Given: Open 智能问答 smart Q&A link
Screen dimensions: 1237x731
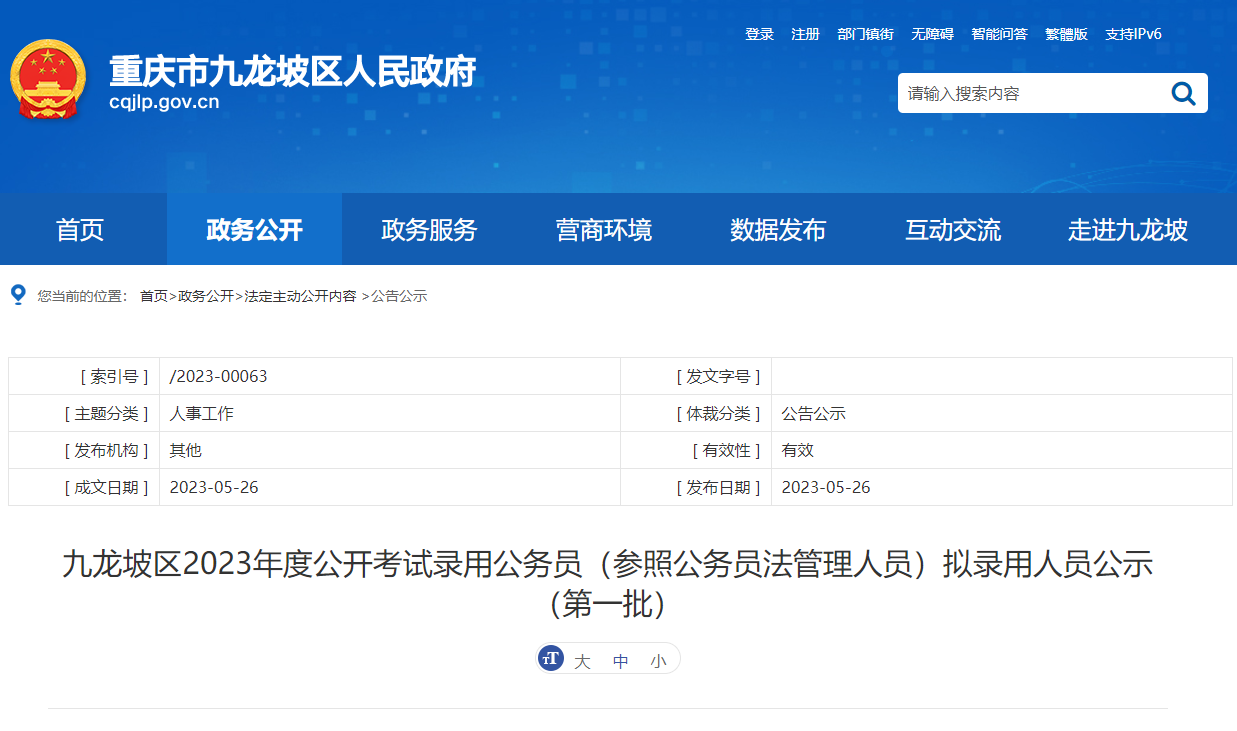Looking at the screenshot, I should (x=999, y=34).
